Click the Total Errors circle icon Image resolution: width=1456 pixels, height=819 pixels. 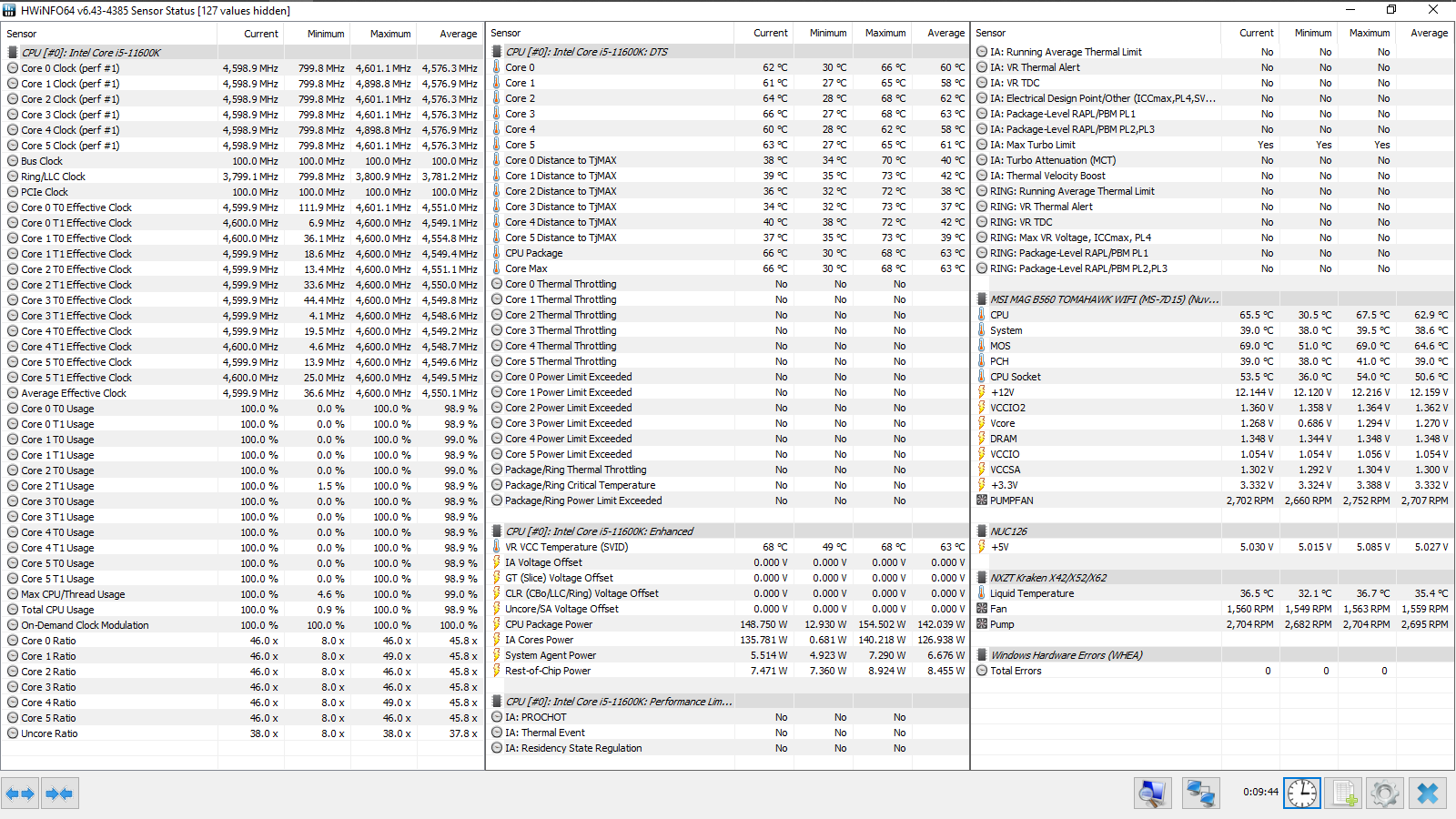(982, 671)
